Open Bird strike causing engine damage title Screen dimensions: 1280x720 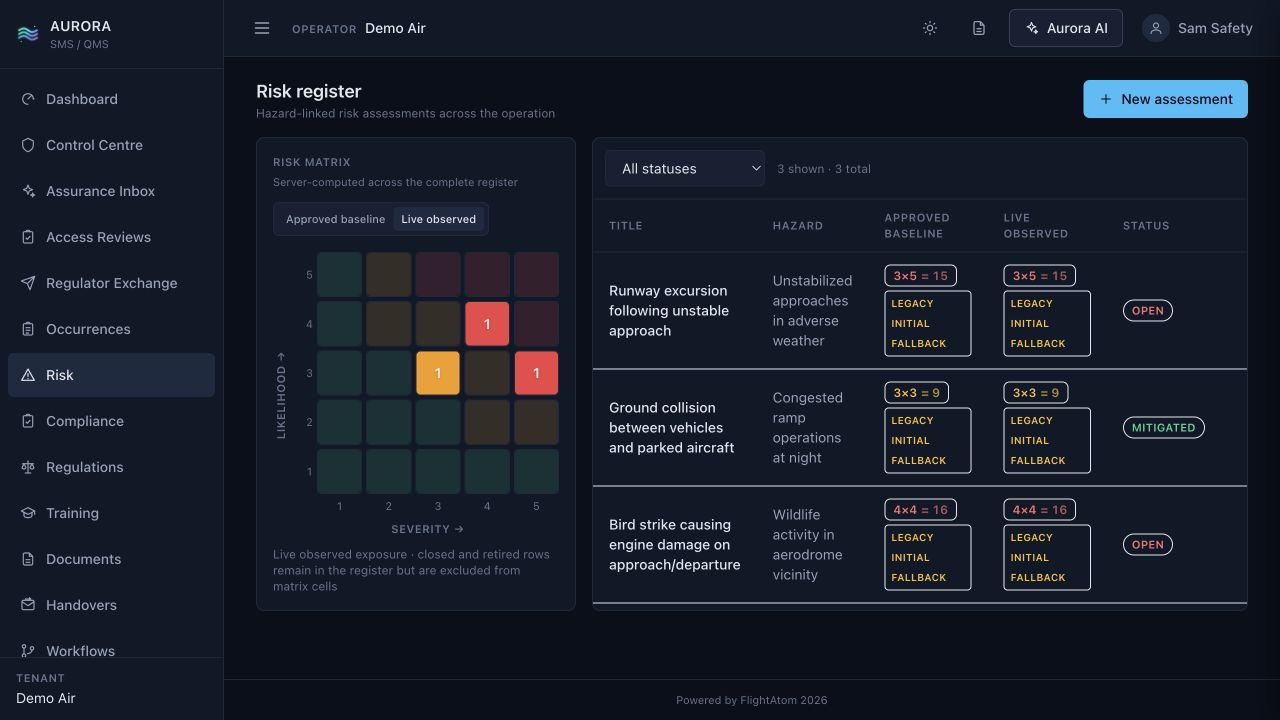point(675,545)
